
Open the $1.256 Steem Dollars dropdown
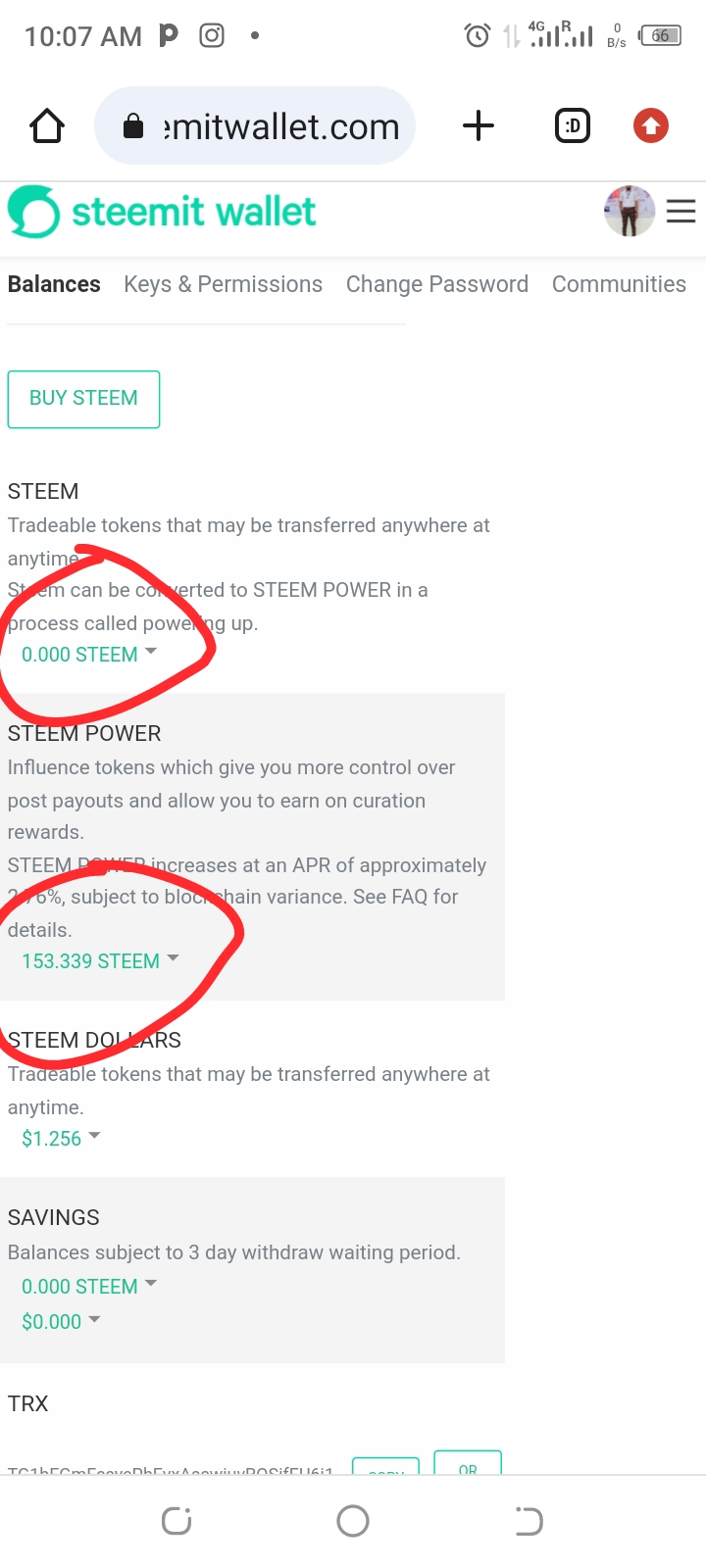click(x=61, y=1139)
